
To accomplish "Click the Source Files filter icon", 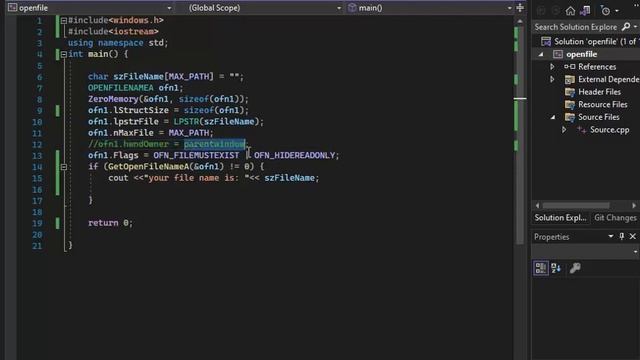I will point(570,117).
